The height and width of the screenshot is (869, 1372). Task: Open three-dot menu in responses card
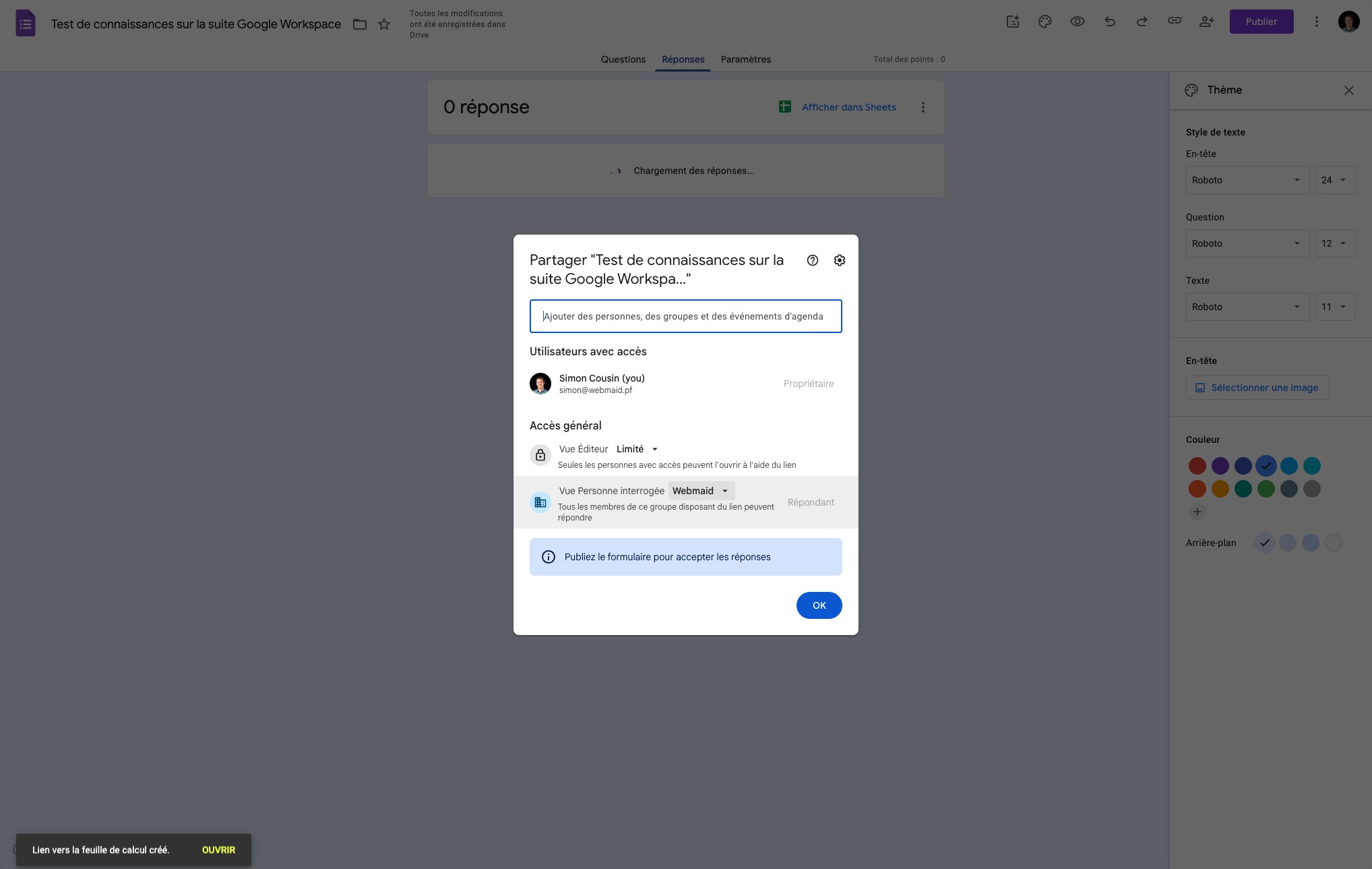coord(923,107)
